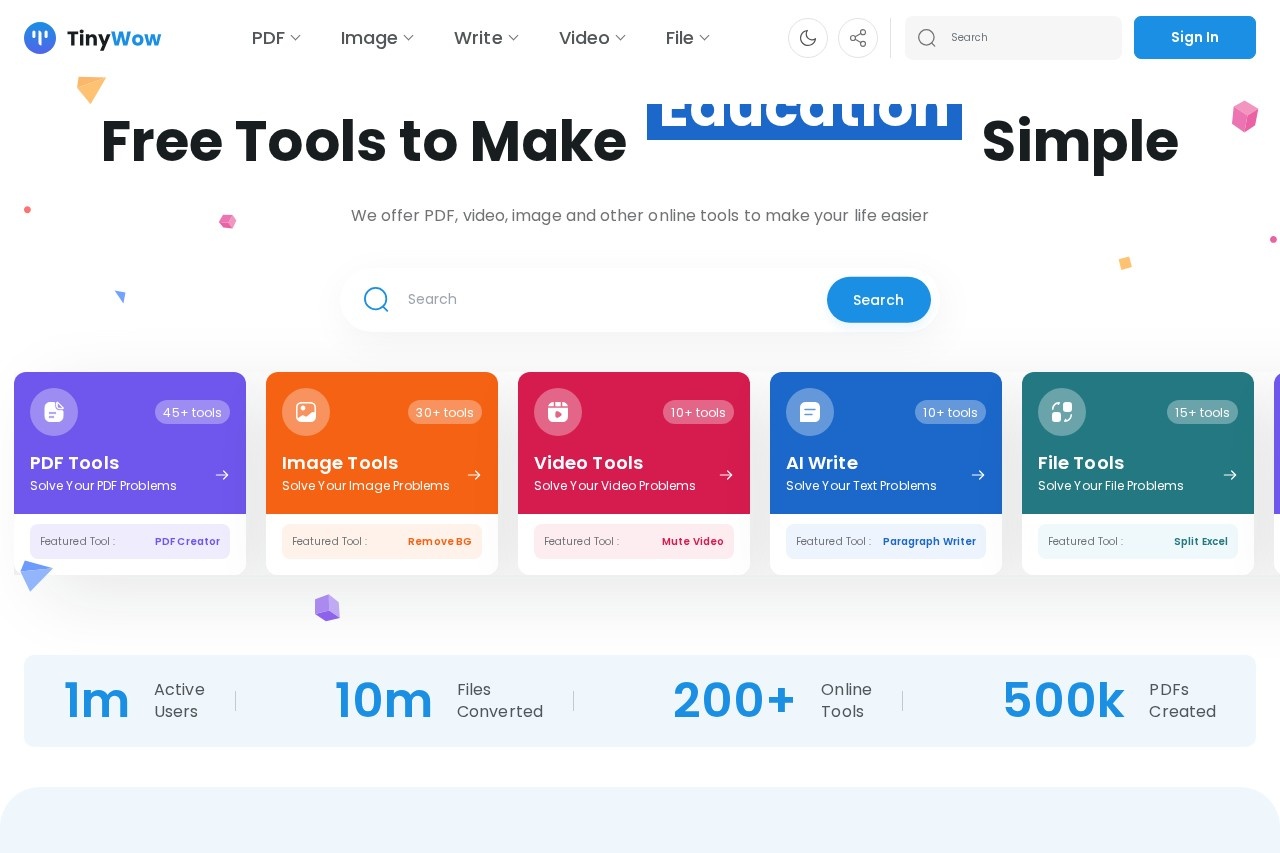
Task: Open the featured Remove BG tool link
Action: [x=439, y=541]
